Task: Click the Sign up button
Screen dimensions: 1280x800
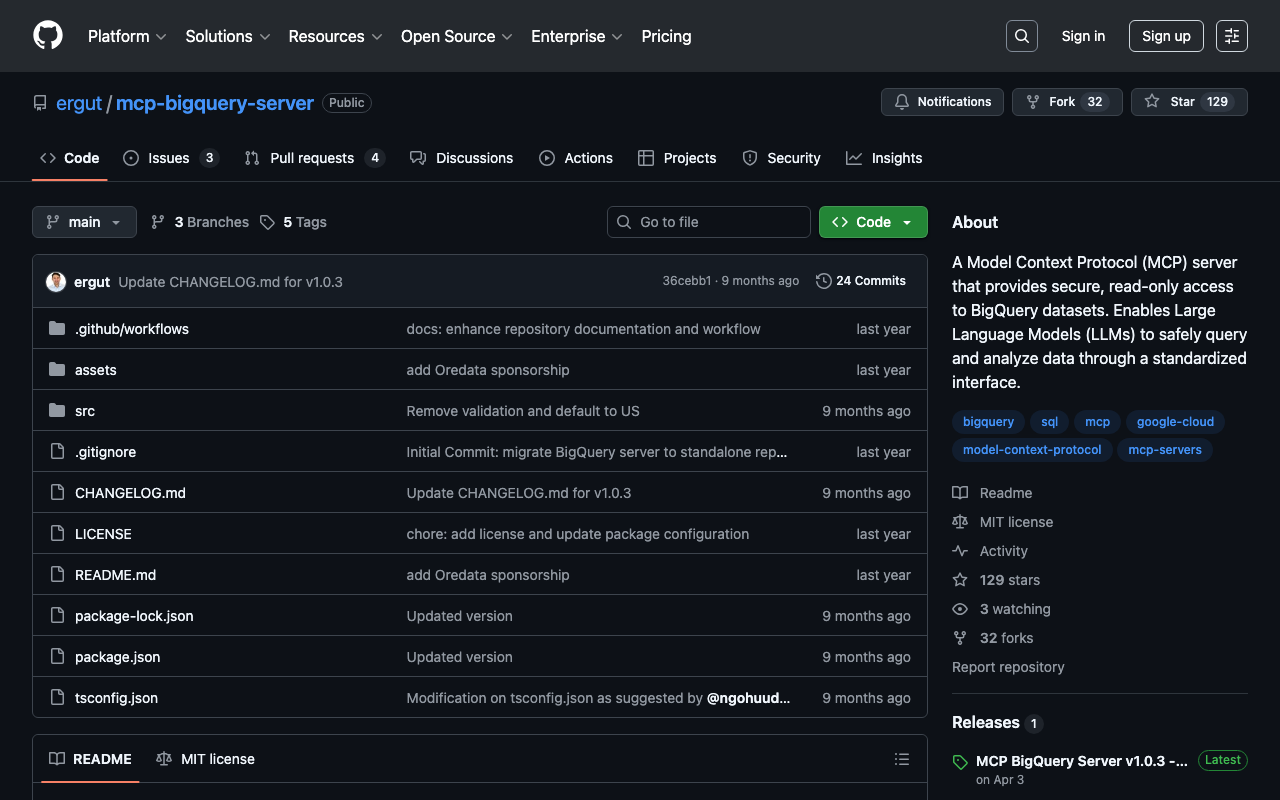Action: pyautogui.click(x=1165, y=36)
